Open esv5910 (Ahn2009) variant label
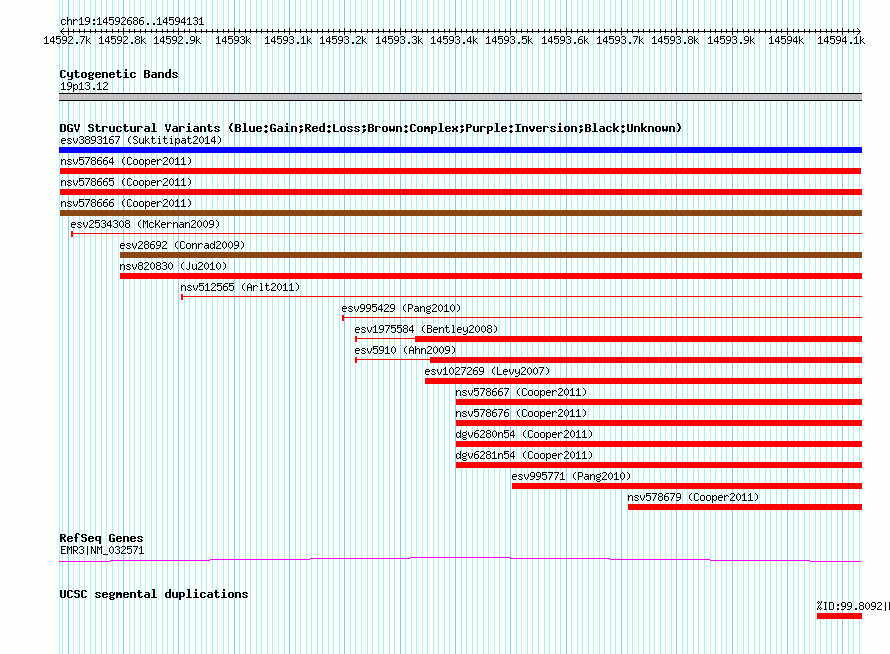This screenshot has width=890, height=654. (x=405, y=350)
